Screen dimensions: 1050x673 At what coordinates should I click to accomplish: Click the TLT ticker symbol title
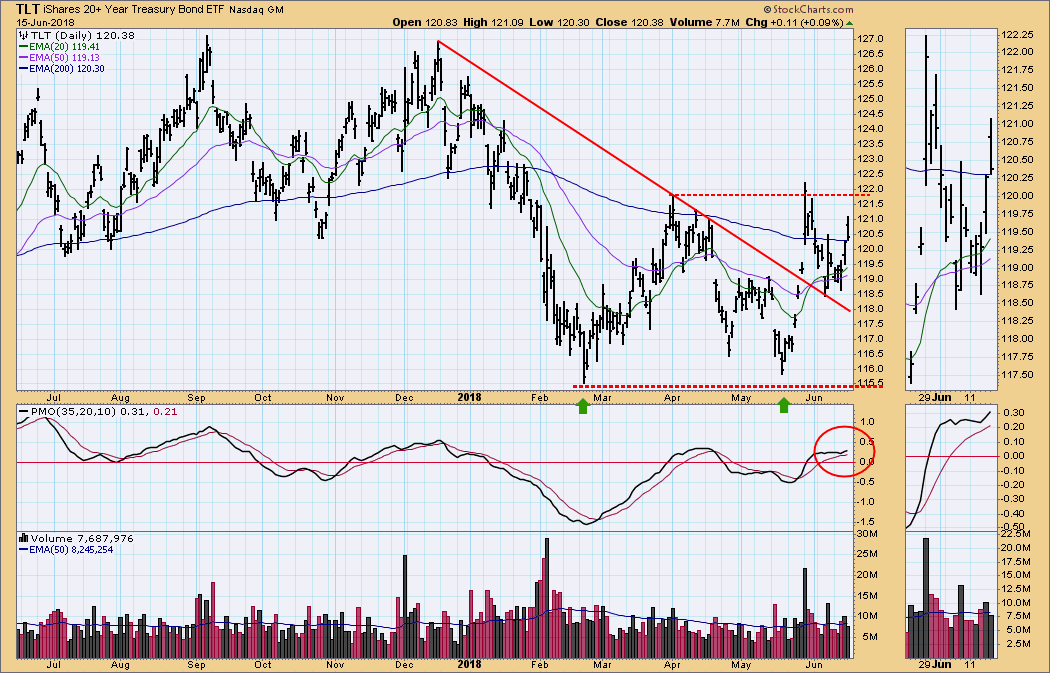(27, 9)
